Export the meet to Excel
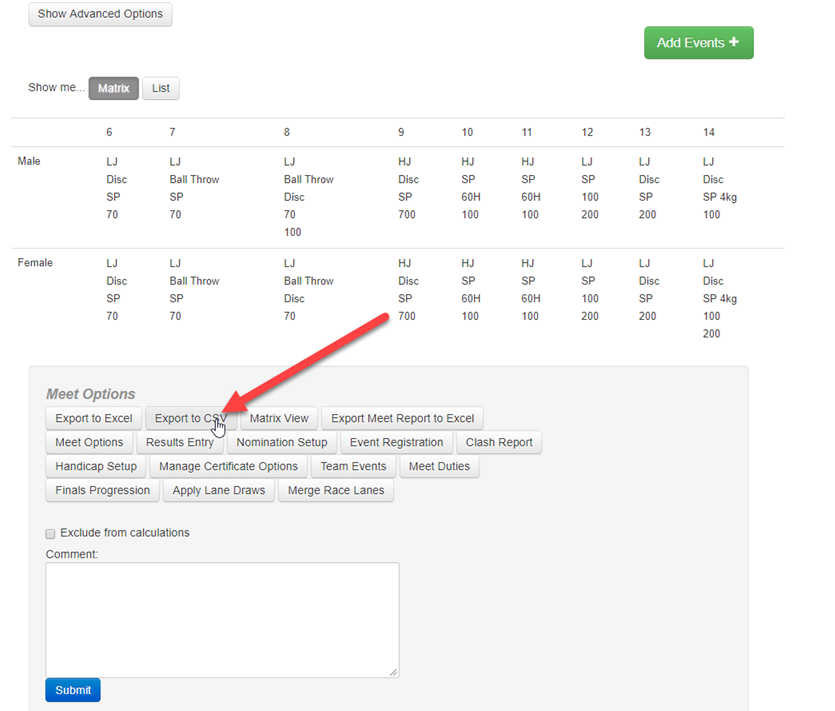Screen dimensions: 835x711 pos(93,418)
